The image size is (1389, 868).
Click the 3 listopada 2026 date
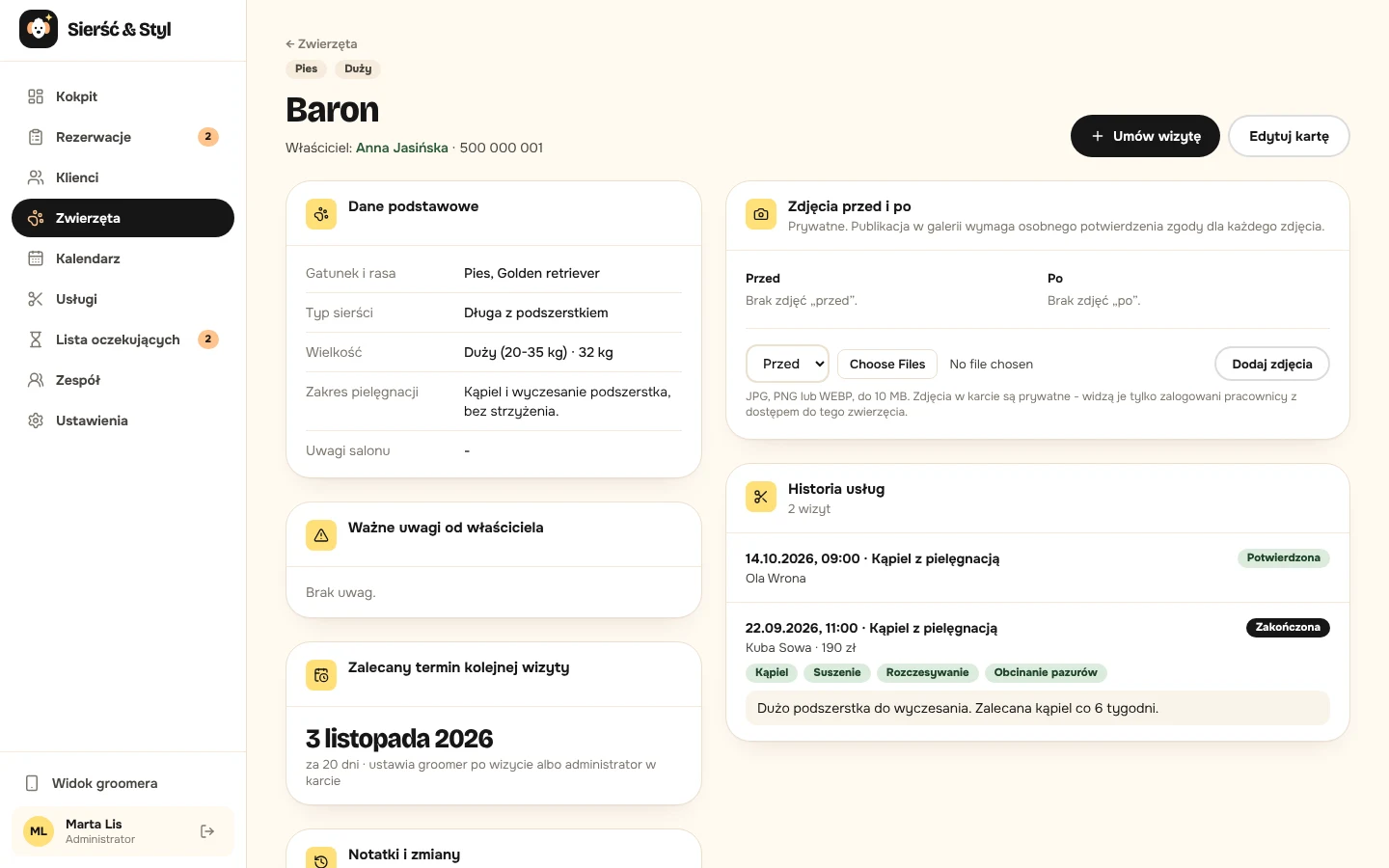(399, 739)
